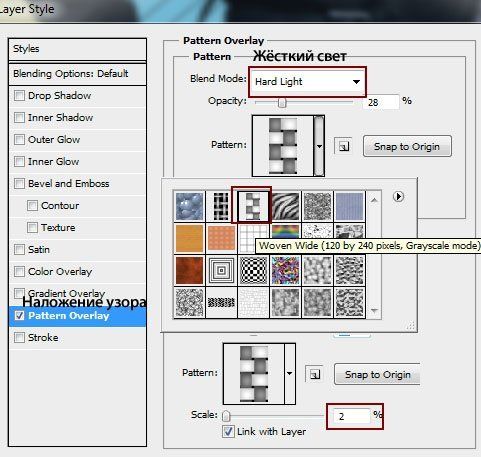Choose the rainbow tie-dye pattern swatch
The image size is (481, 457).
point(285,231)
